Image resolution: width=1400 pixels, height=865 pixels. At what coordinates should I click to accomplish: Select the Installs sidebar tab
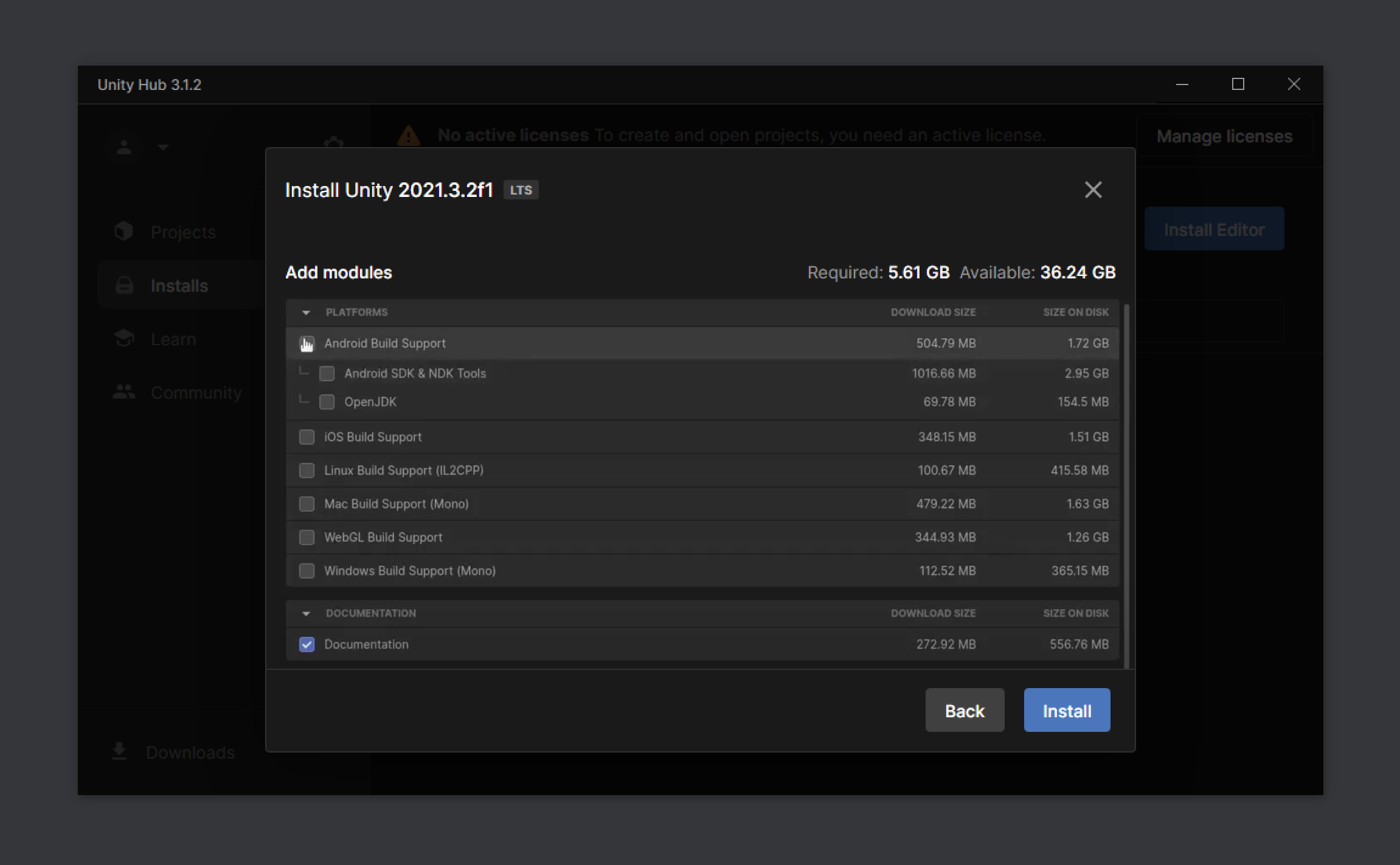(182, 285)
